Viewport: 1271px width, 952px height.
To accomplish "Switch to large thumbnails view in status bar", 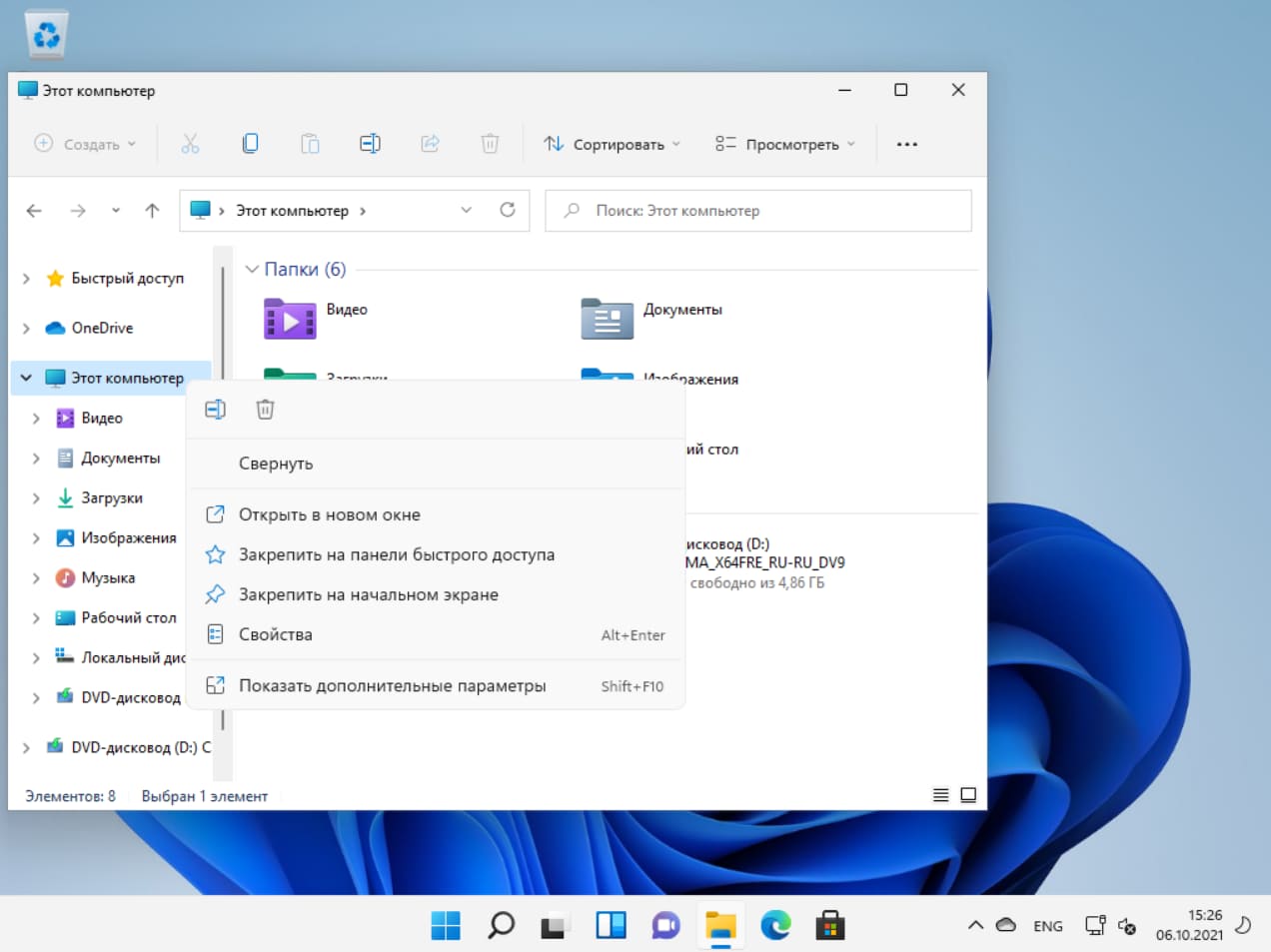I will click(968, 795).
